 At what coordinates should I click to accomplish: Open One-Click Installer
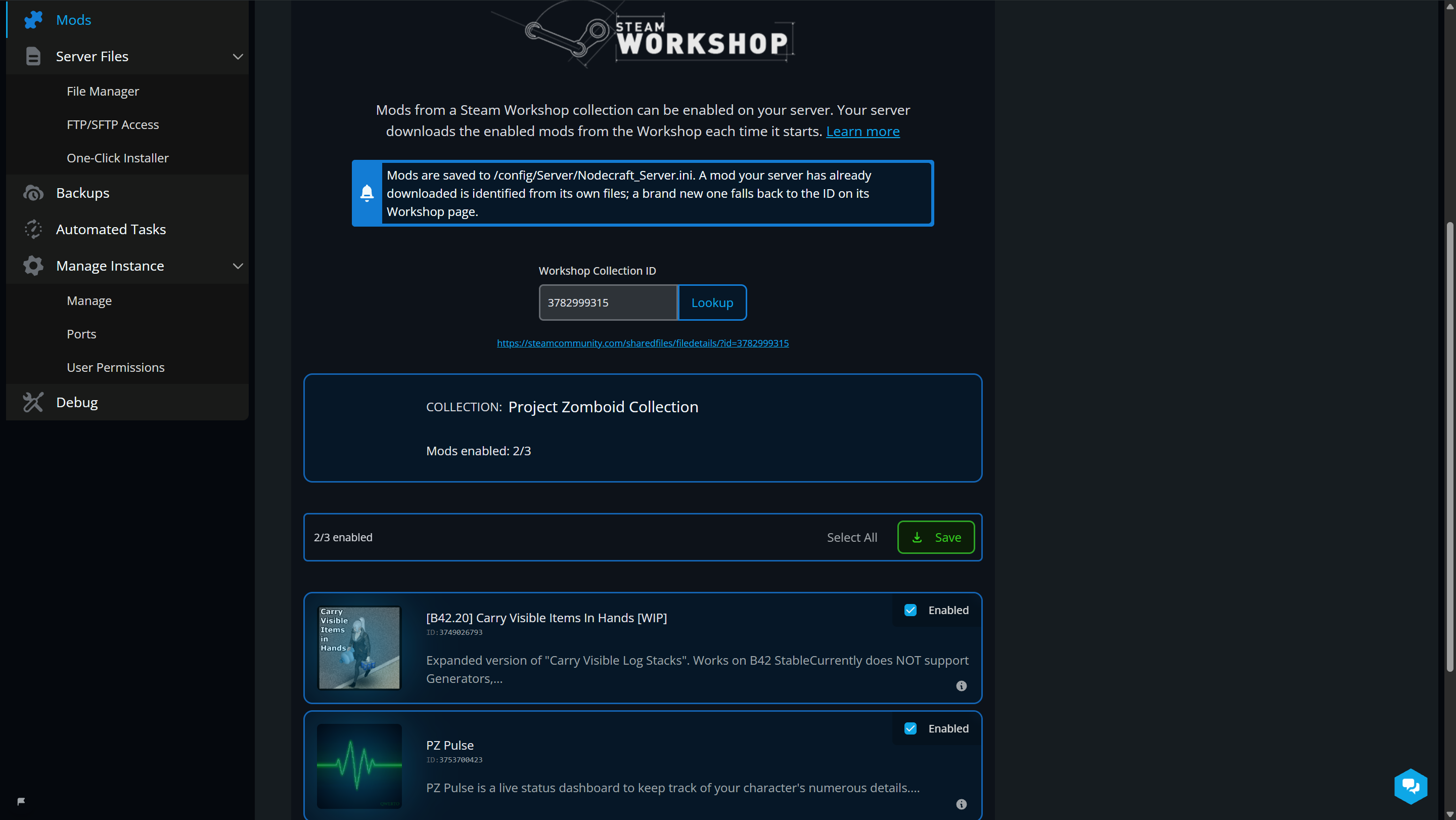118,158
